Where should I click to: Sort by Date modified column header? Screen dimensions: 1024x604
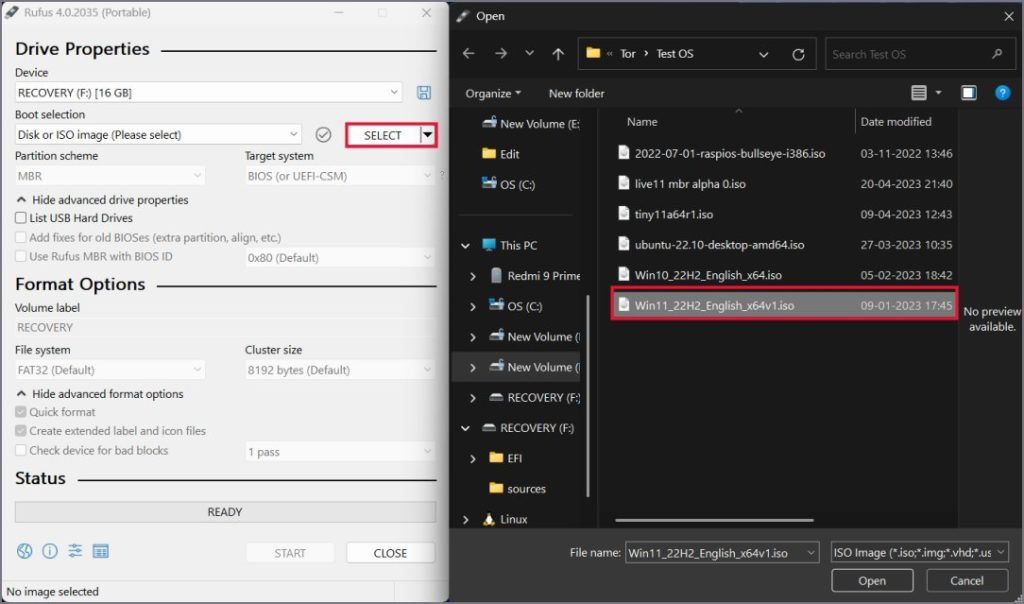(x=896, y=121)
